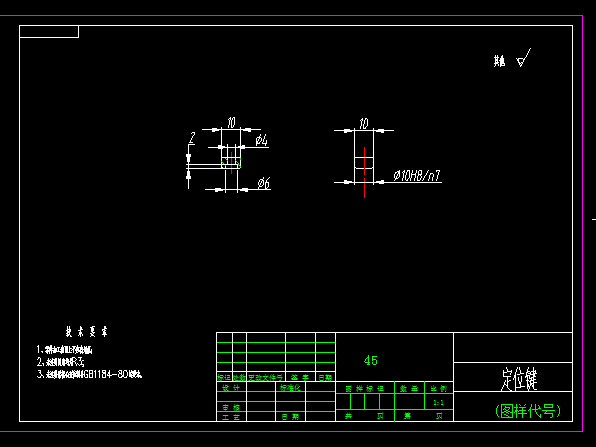
Task: Click the 审核 cell in title block
Action: coord(231,407)
